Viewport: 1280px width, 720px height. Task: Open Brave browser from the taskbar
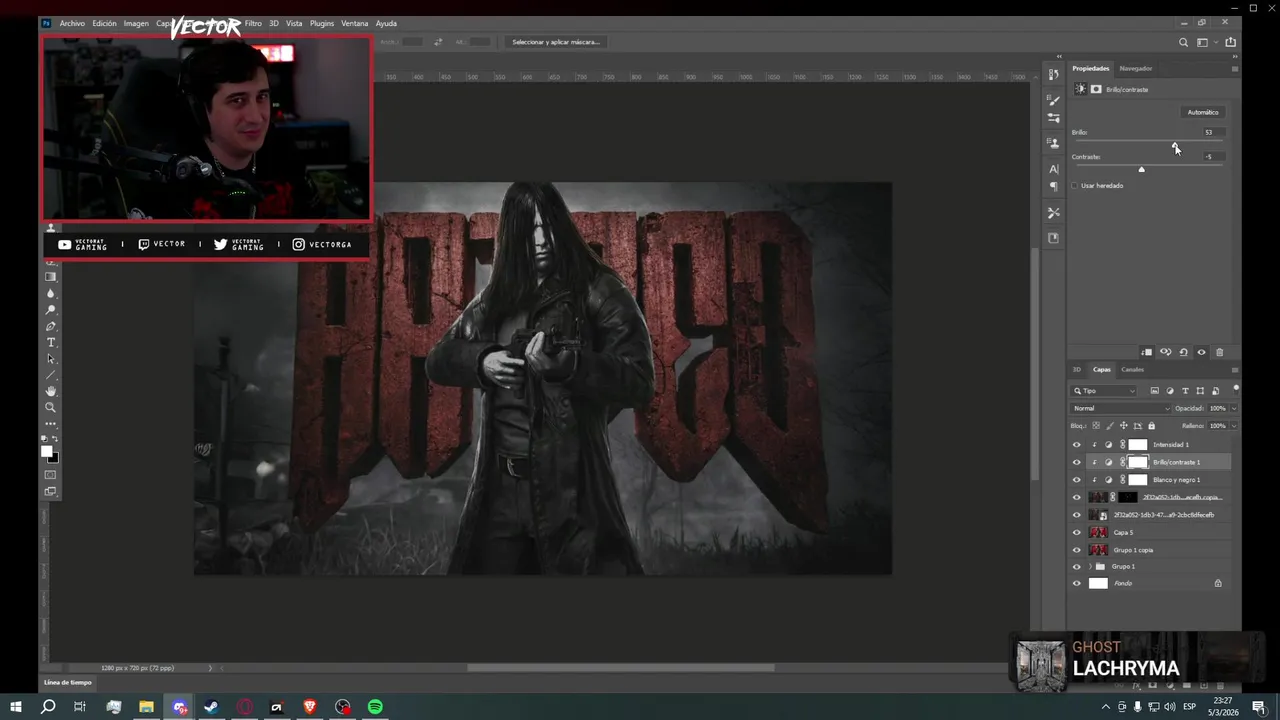(x=310, y=707)
